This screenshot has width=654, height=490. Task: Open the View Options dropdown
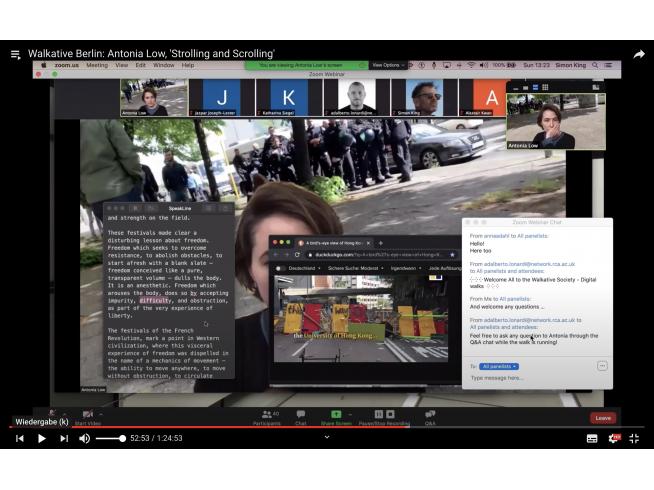386,65
